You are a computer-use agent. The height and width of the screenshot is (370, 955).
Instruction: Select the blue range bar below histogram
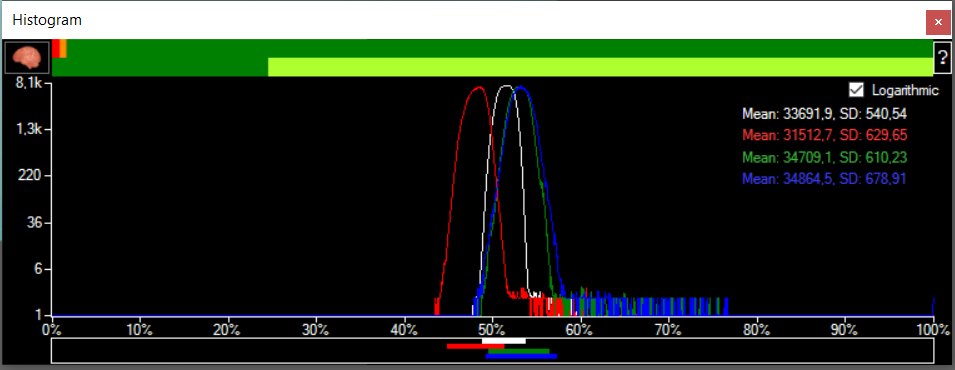pos(521,356)
